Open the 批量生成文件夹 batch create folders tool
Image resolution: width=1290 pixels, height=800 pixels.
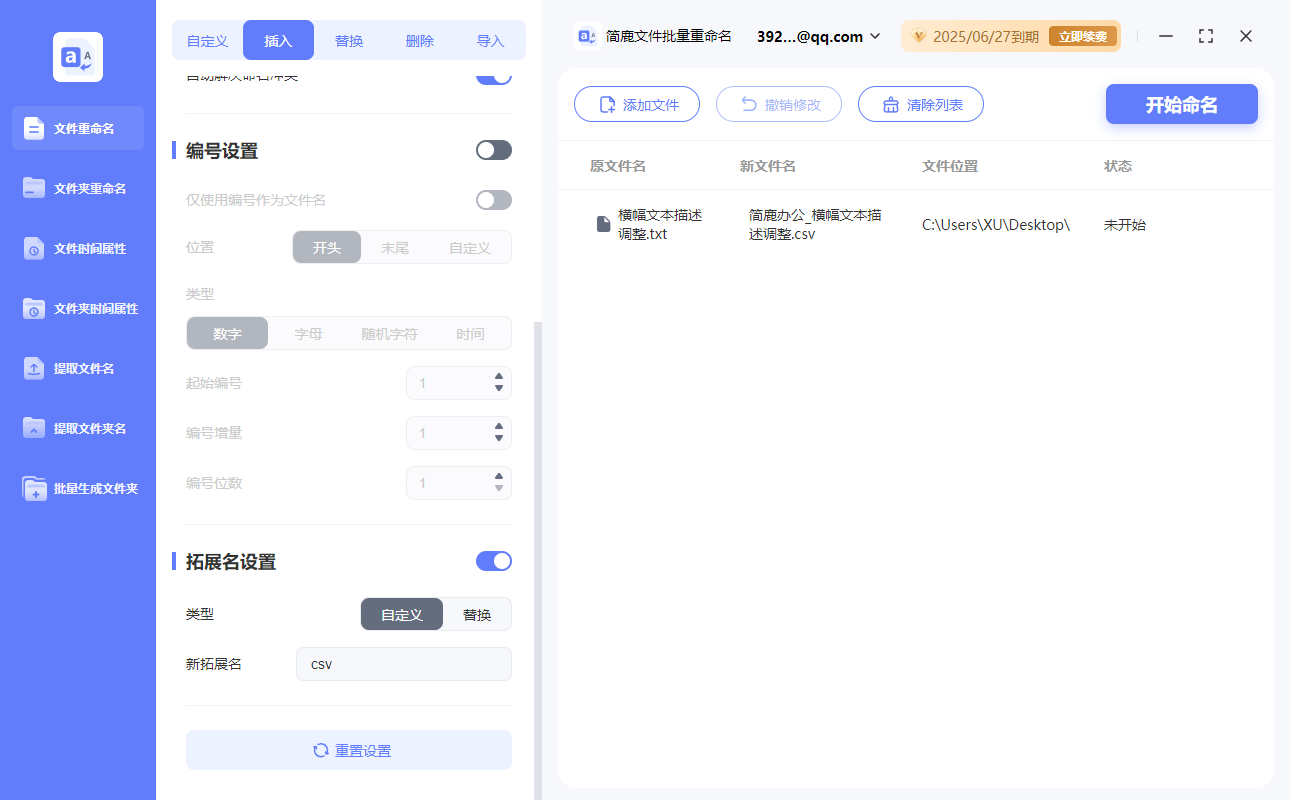[77, 488]
